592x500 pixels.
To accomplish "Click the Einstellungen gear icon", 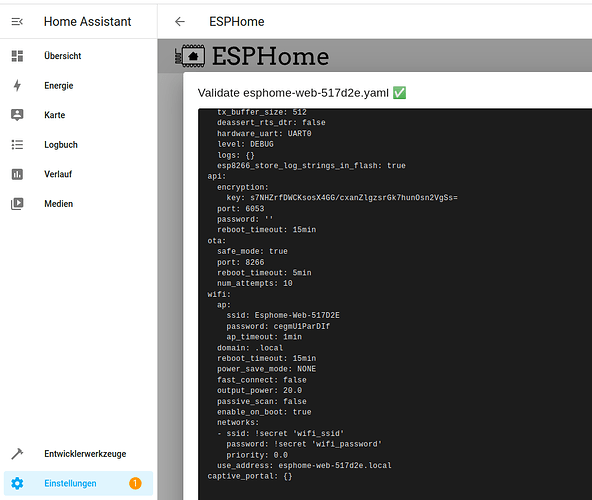I will [x=17, y=483].
